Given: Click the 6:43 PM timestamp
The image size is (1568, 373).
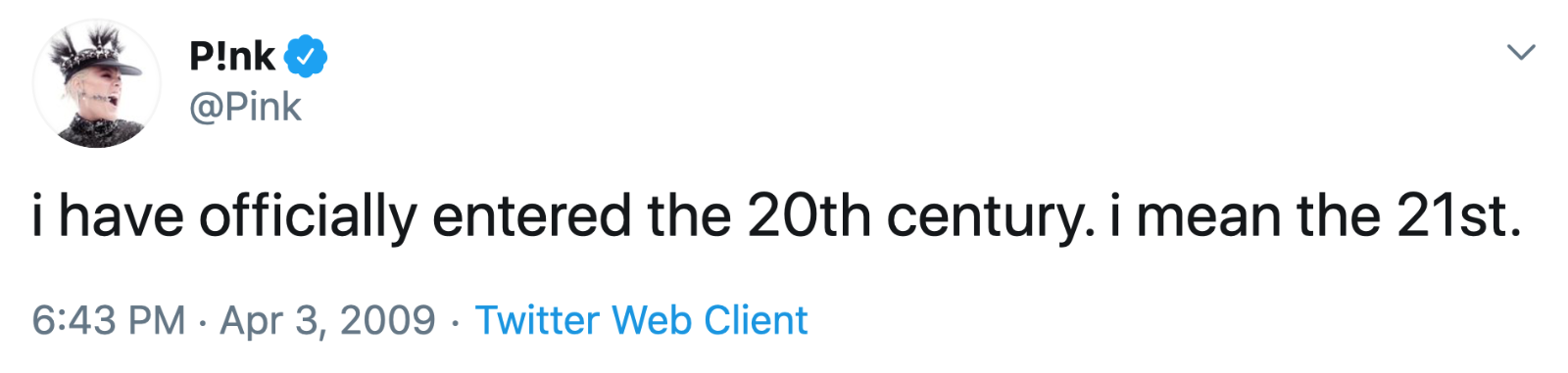Looking at the screenshot, I should [x=109, y=320].
